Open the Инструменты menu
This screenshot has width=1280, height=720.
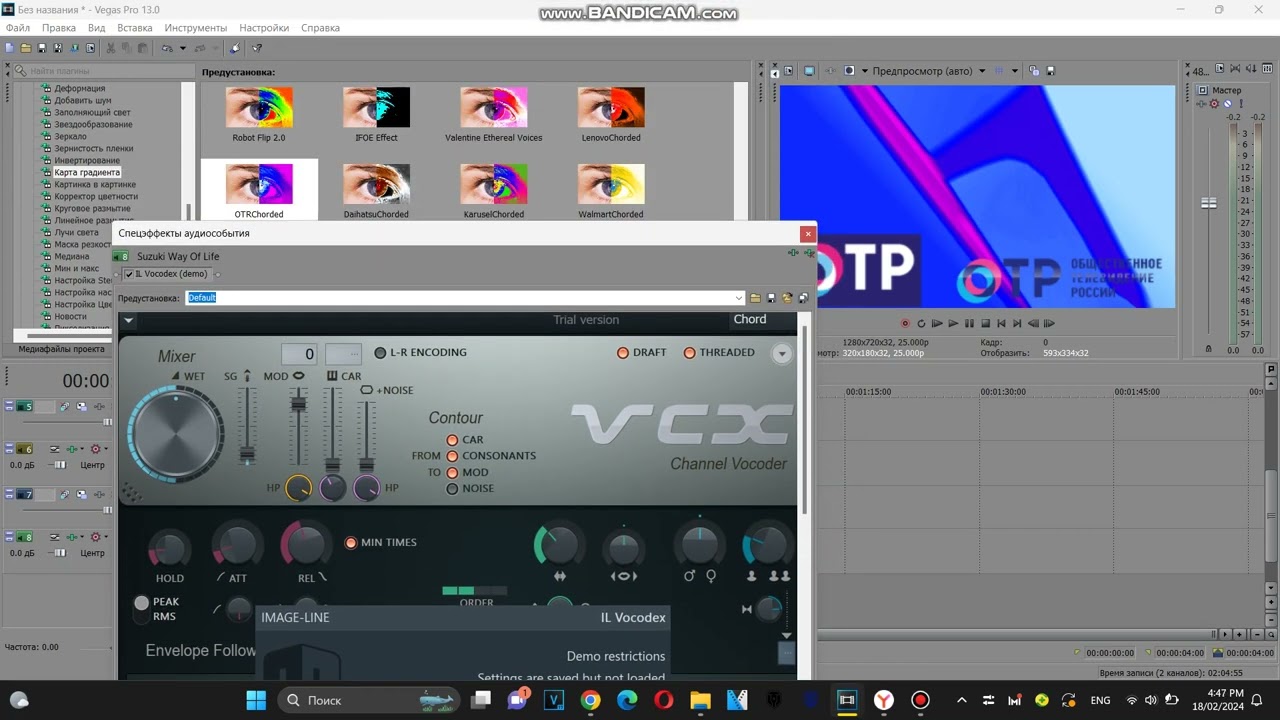(196, 28)
